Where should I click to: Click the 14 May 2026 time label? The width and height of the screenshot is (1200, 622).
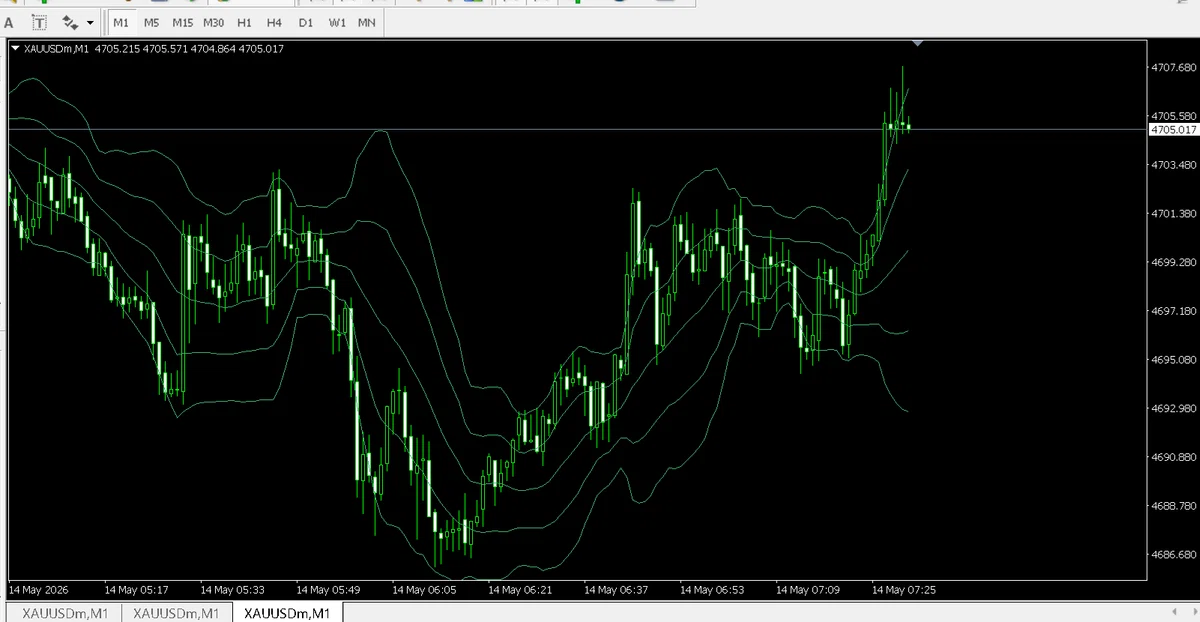38,590
